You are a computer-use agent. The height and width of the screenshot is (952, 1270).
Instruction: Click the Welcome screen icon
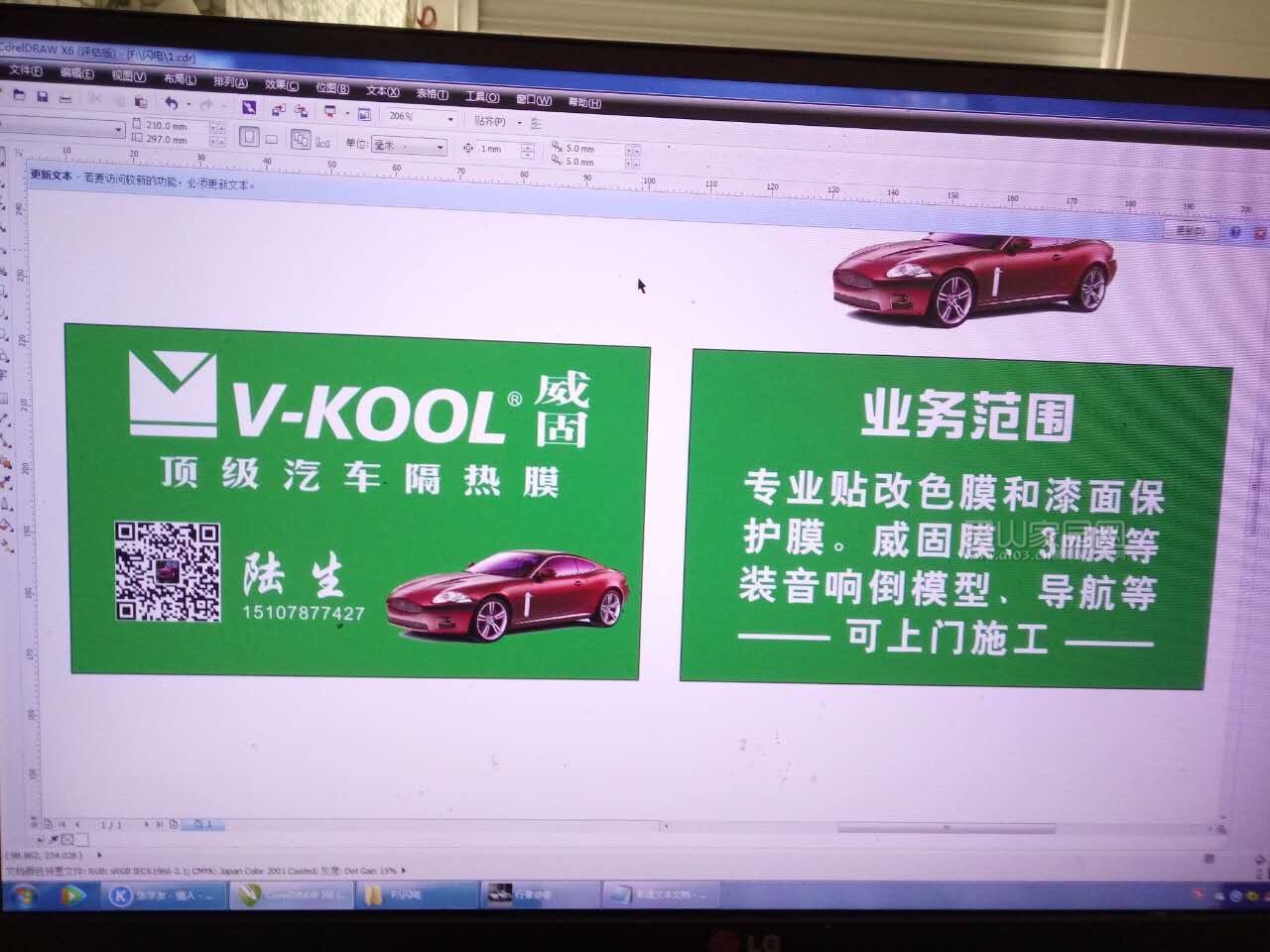tap(364, 114)
